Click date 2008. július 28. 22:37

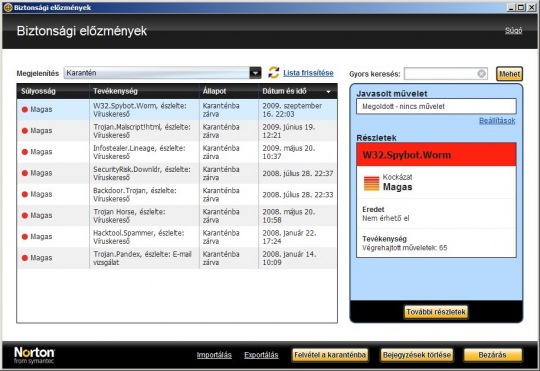pyautogui.click(x=298, y=174)
